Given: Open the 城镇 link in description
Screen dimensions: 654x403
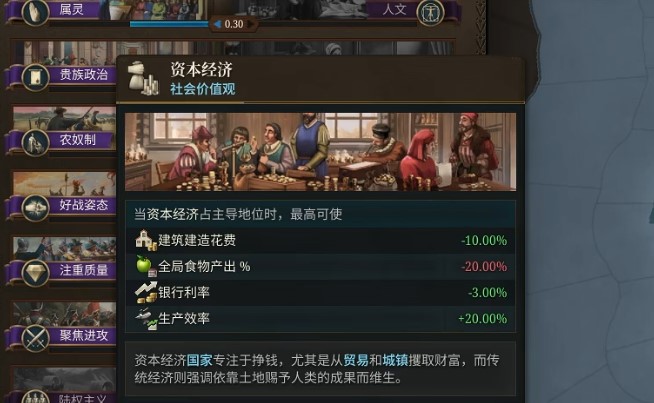Looking at the screenshot, I should coord(395,360).
